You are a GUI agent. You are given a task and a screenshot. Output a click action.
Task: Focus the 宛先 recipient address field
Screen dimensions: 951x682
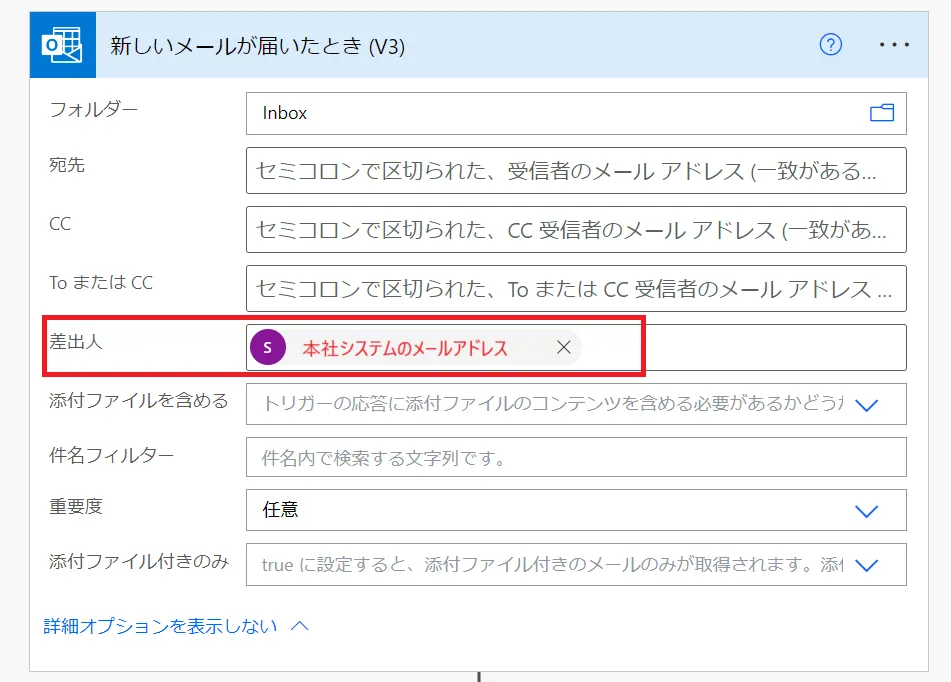575,171
